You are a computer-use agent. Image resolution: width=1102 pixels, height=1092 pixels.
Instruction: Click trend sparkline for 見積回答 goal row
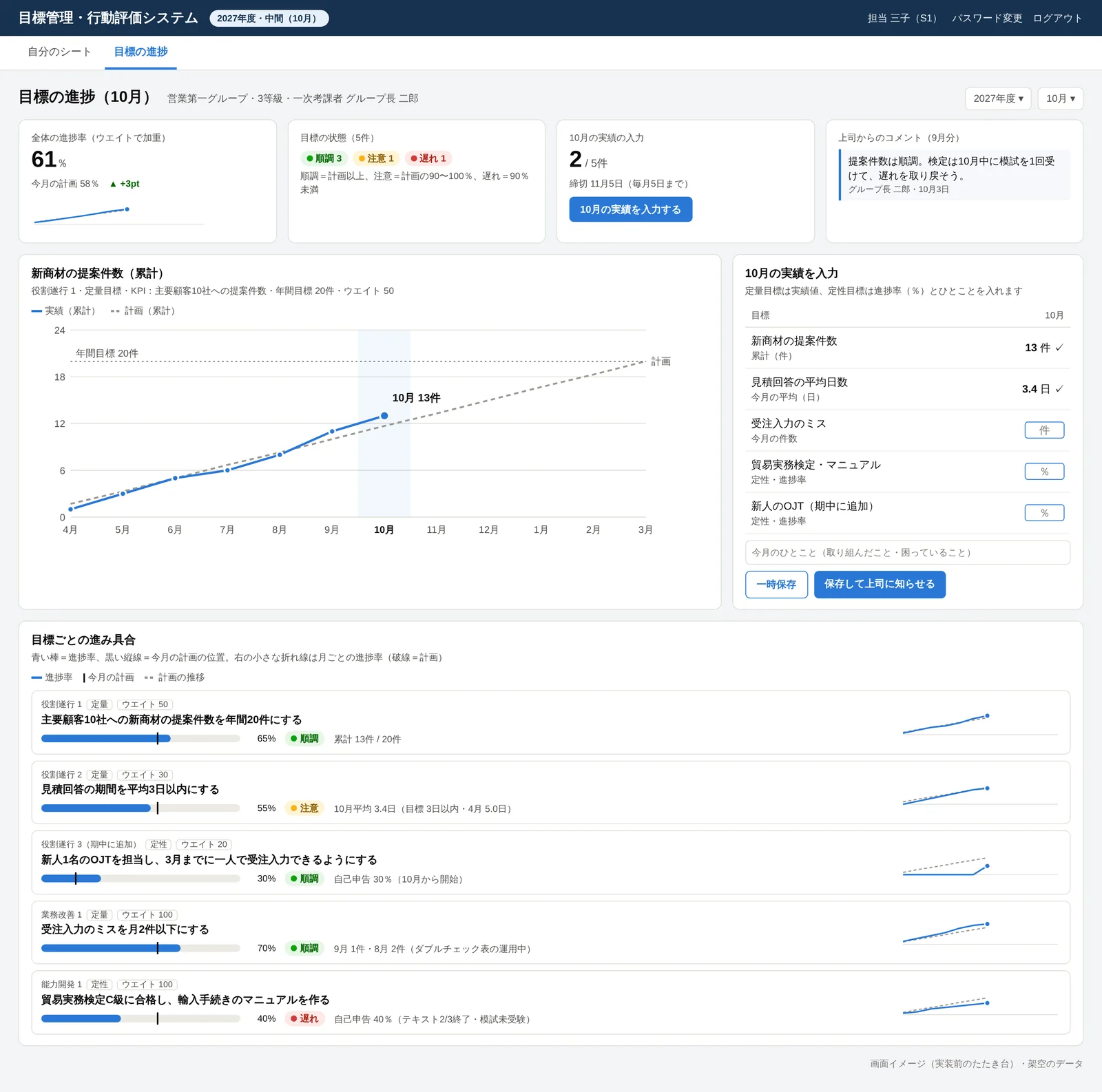coord(980,795)
